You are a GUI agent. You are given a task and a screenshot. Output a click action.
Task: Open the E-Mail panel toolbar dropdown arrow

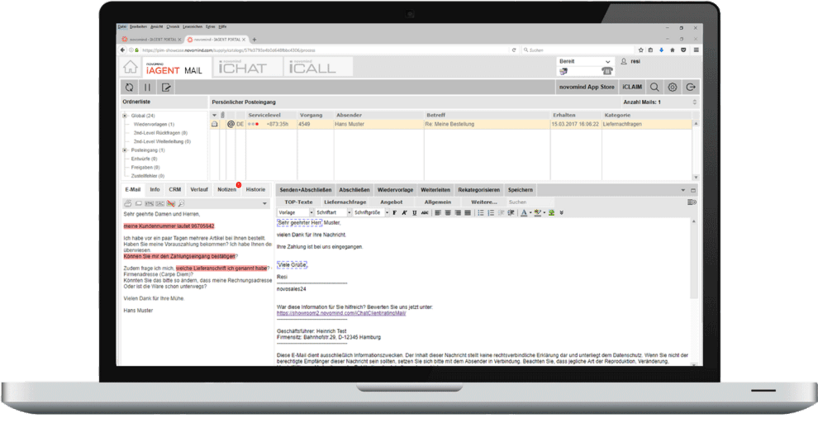[x=264, y=203]
